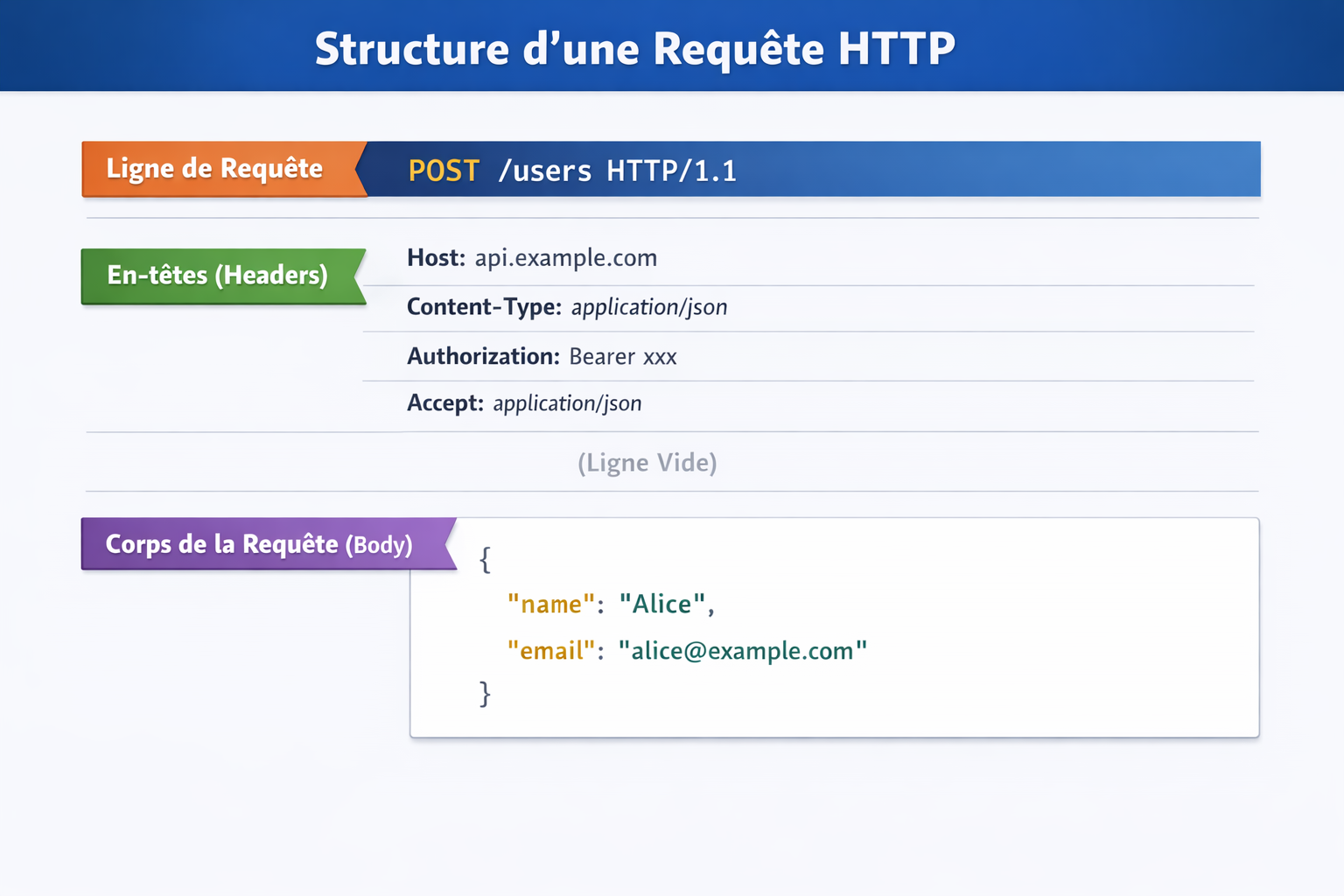Viewport: 1344px width, 896px height.
Task: Click the green En-têtes (Headers) banner
Action: coord(217,276)
